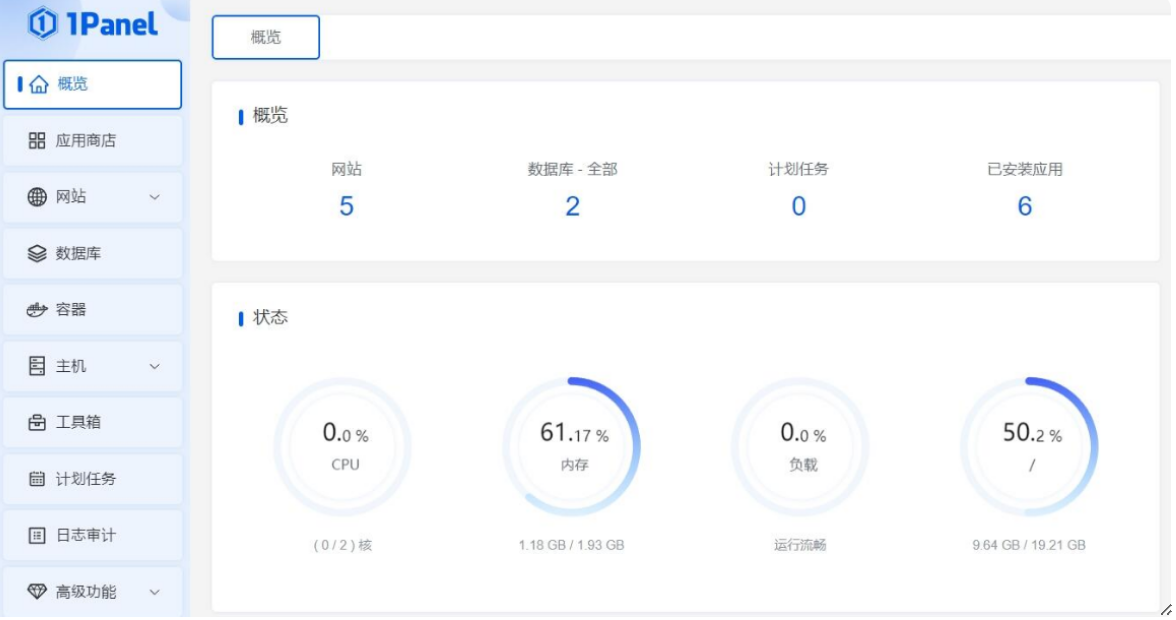The width and height of the screenshot is (1176, 620).
Task: Expand the 高级功能 submenu chevron
Action: point(155,592)
